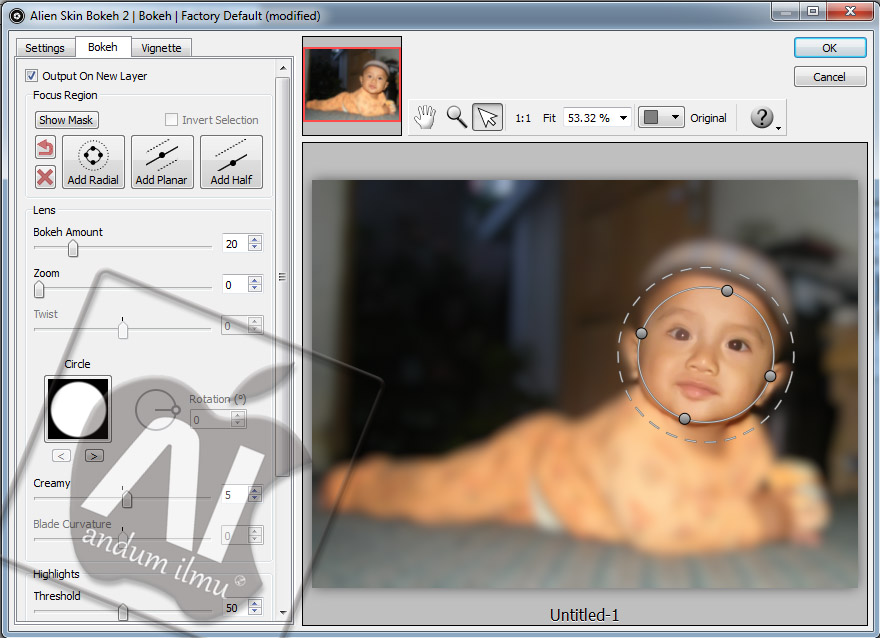Image resolution: width=880 pixels, height=638 pixels.
Task: Select the Zoom magnifier tool
Action: tap(456, 117)
